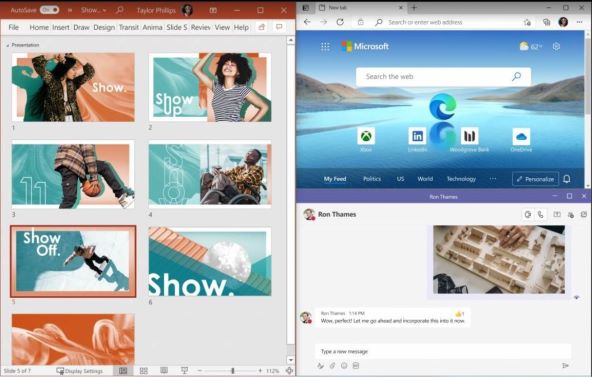Select slide 7 orange abstract thumbnail

coord(73,339)
